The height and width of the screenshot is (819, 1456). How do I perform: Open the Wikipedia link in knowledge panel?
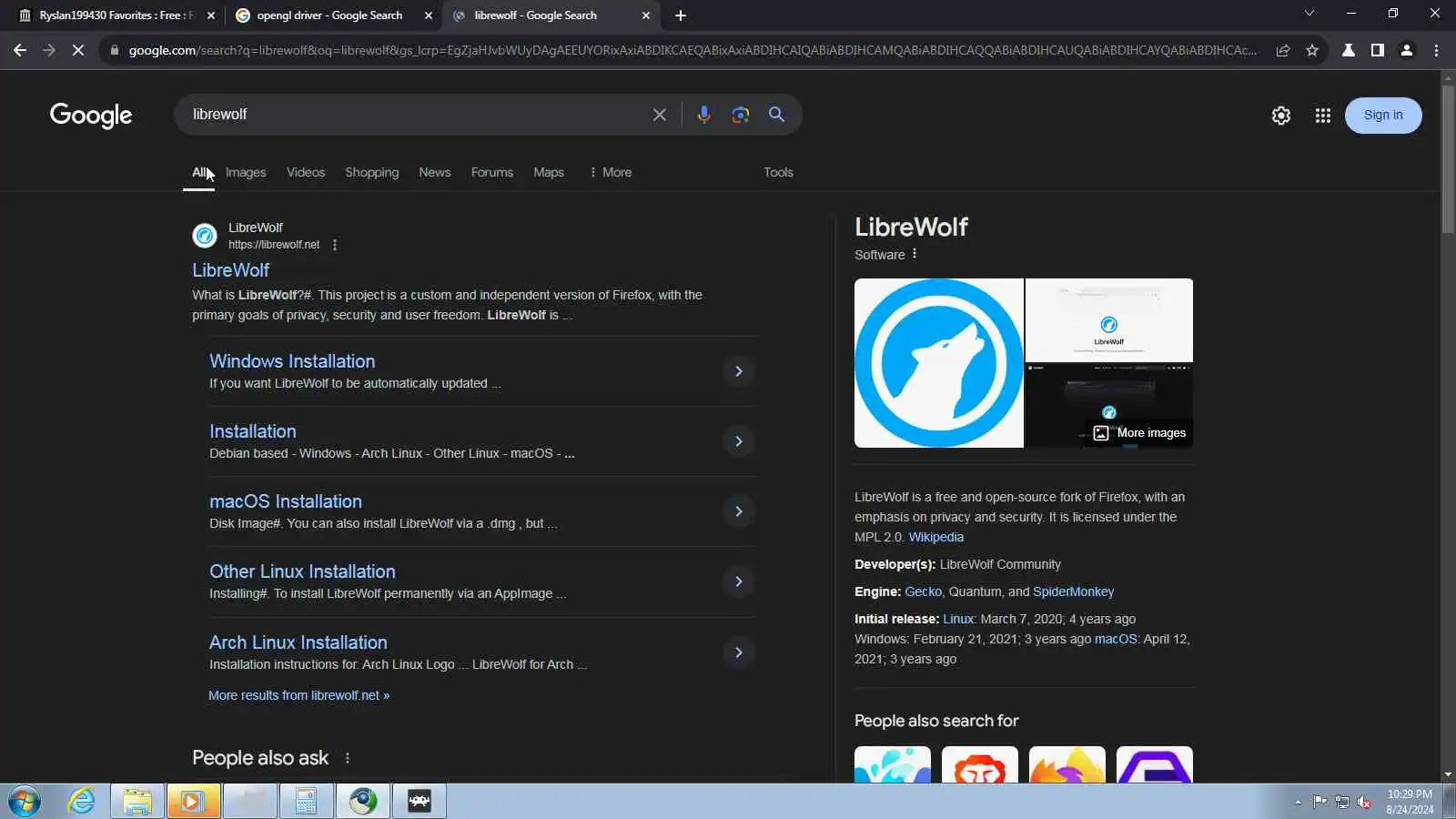click(935, 537)
